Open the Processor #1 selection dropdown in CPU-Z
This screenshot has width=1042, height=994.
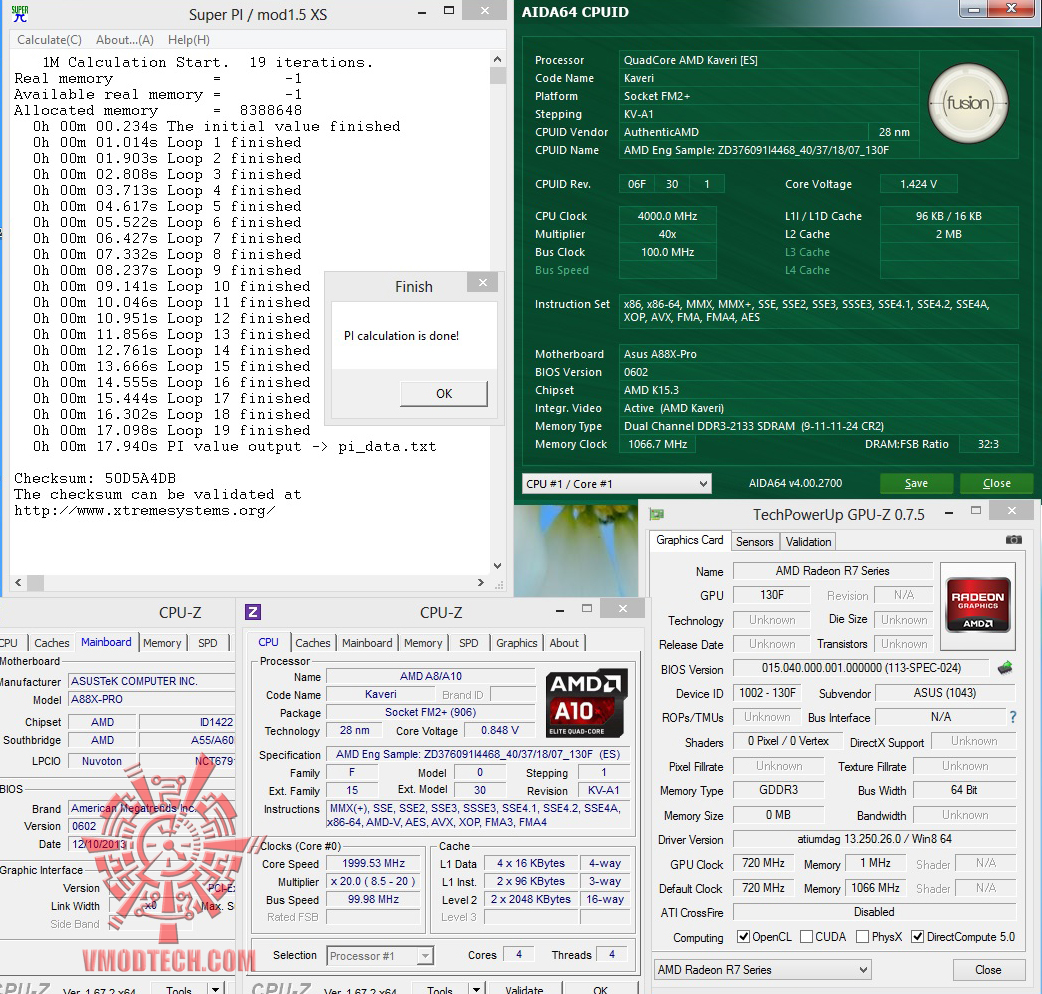click(x=379, y=955)
